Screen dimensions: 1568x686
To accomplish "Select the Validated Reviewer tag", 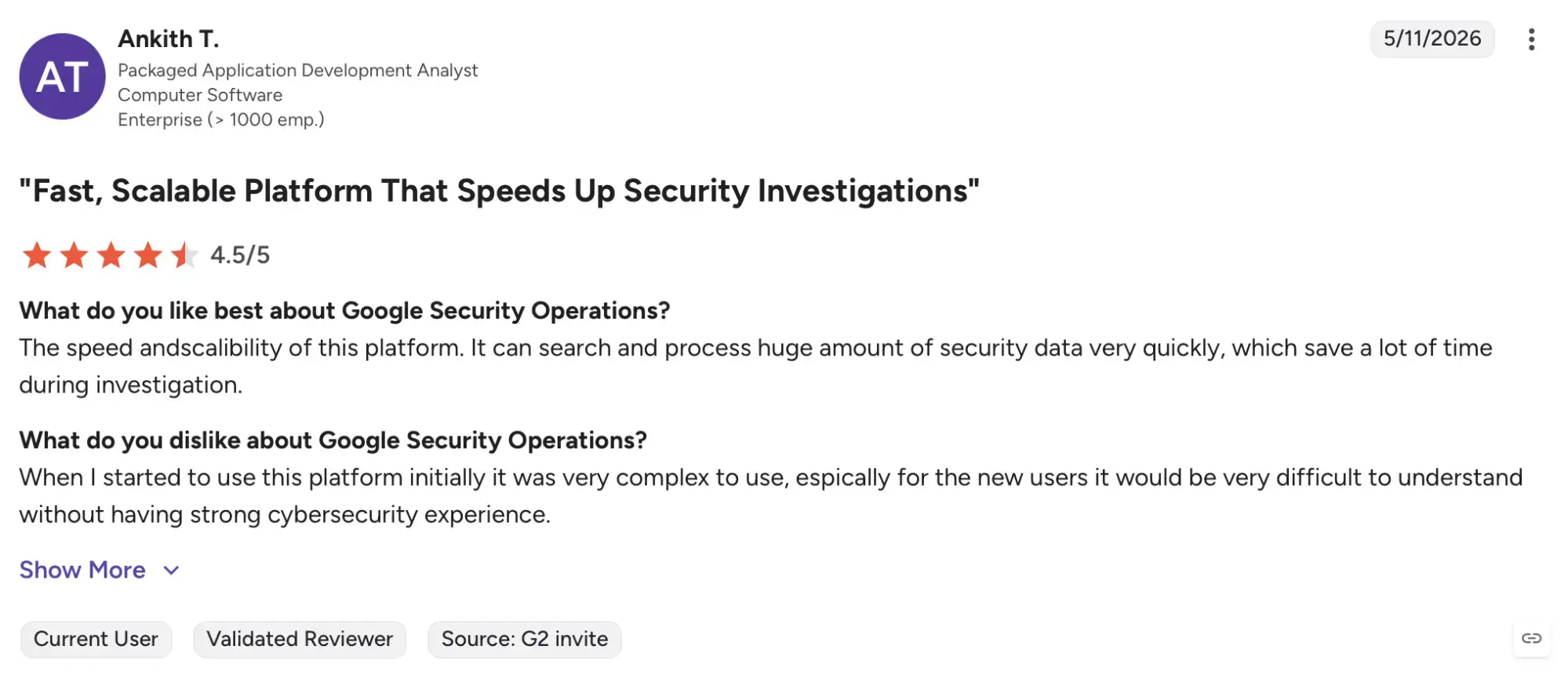I will (x=300, y=639).
